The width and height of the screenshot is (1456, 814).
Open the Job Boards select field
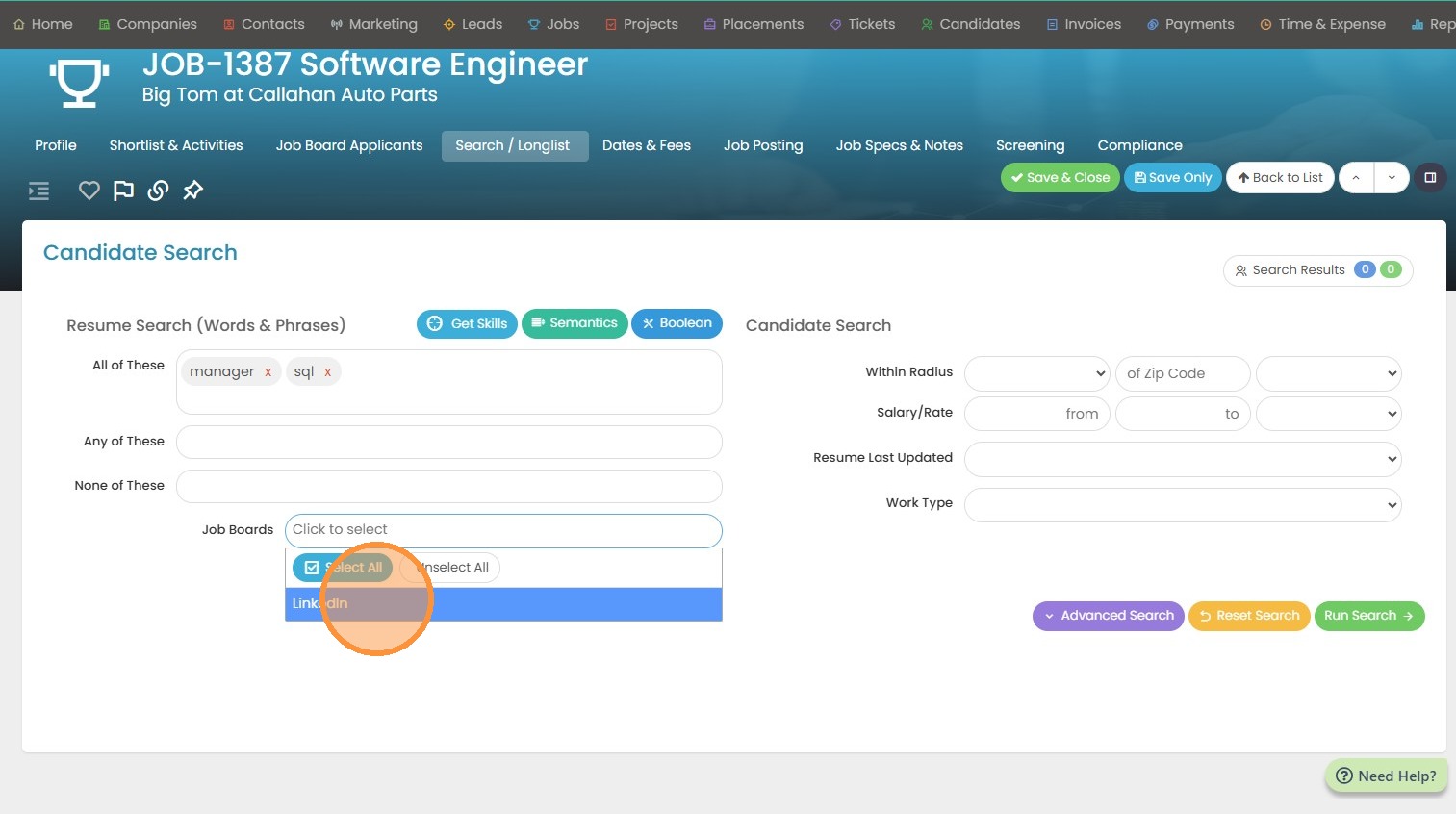503,530
